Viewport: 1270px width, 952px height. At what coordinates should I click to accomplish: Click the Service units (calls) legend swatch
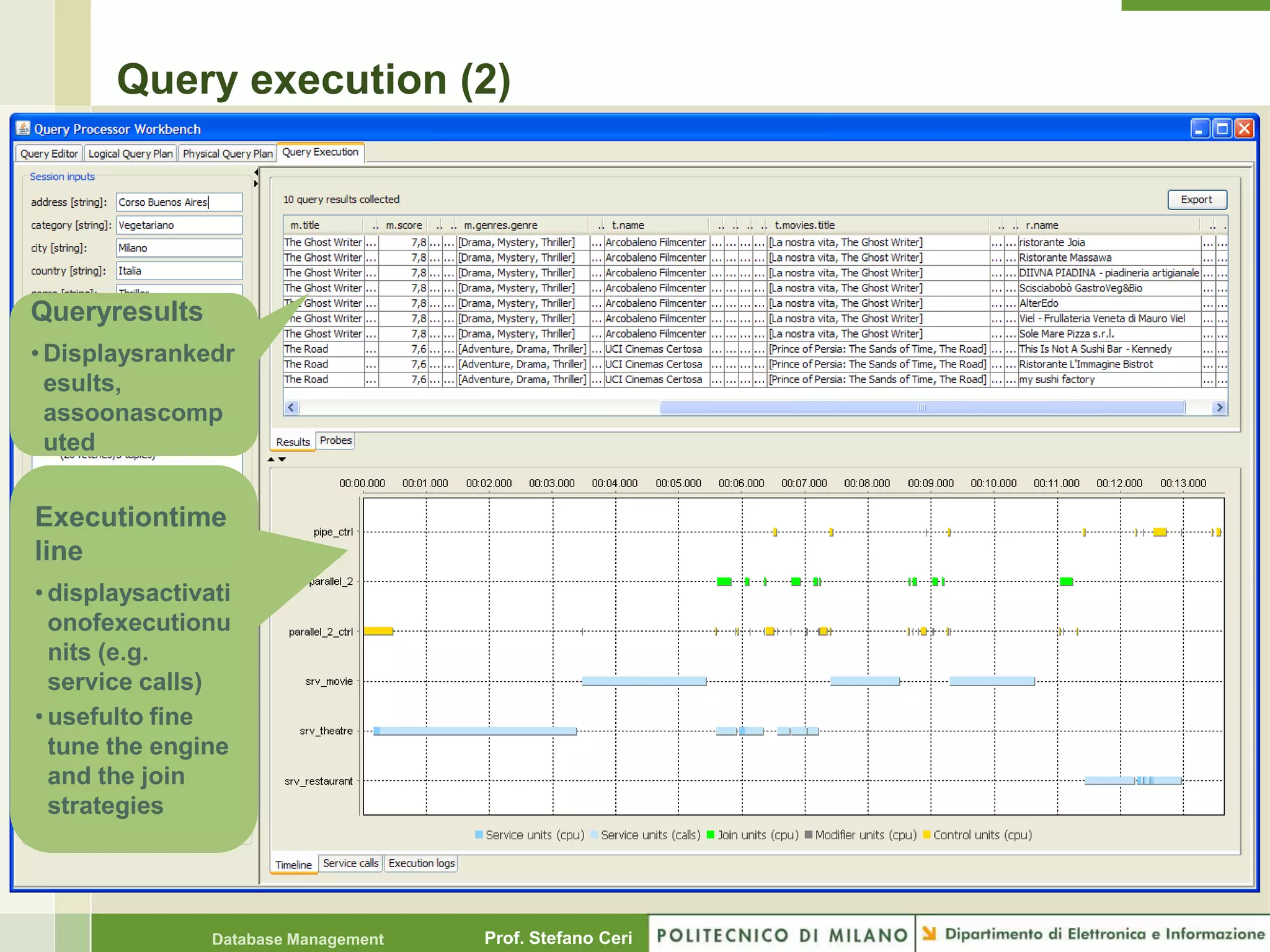coord(594,835)
